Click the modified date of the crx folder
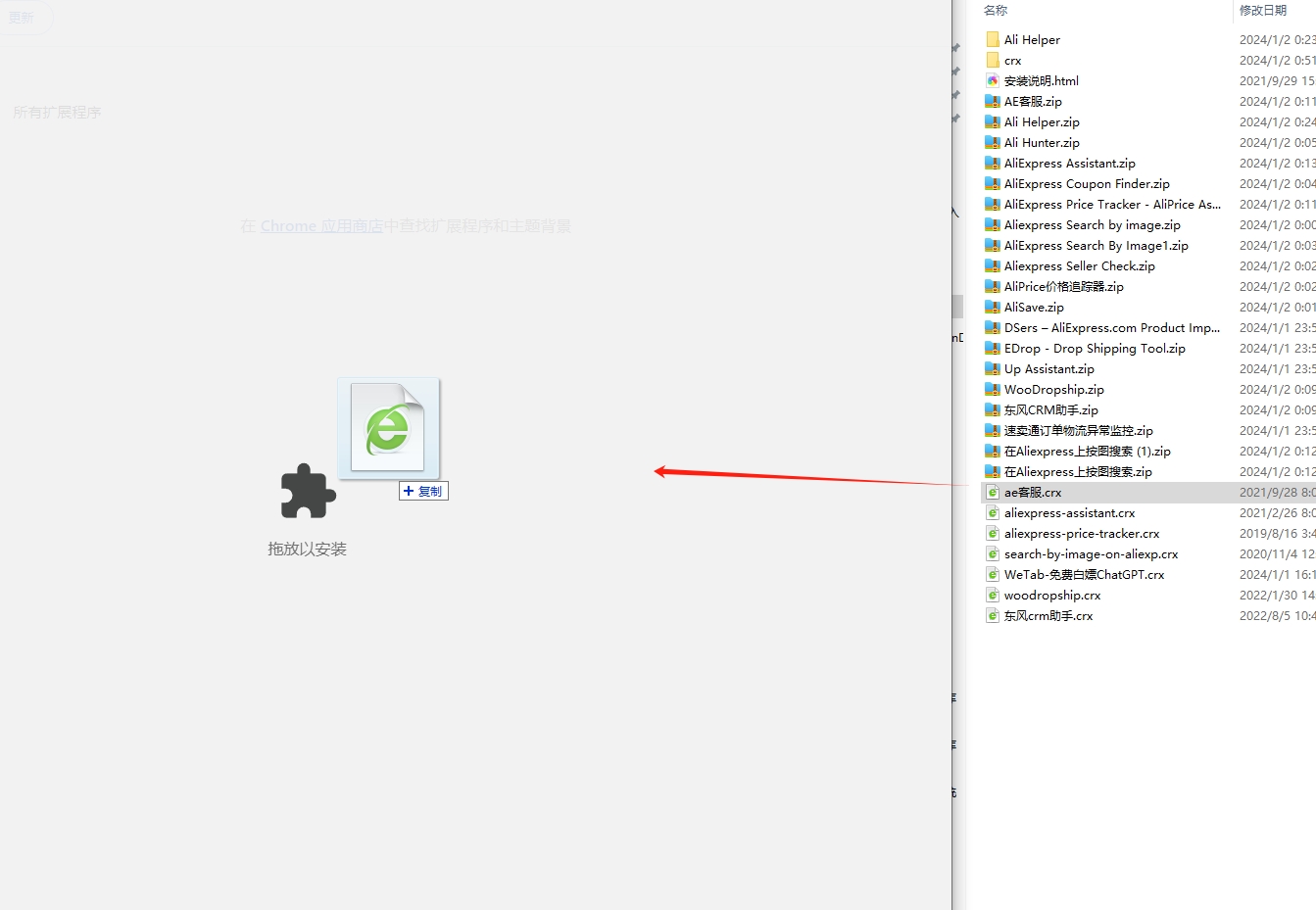This screenshot has width=1316, height=910. pos(1277,60)
